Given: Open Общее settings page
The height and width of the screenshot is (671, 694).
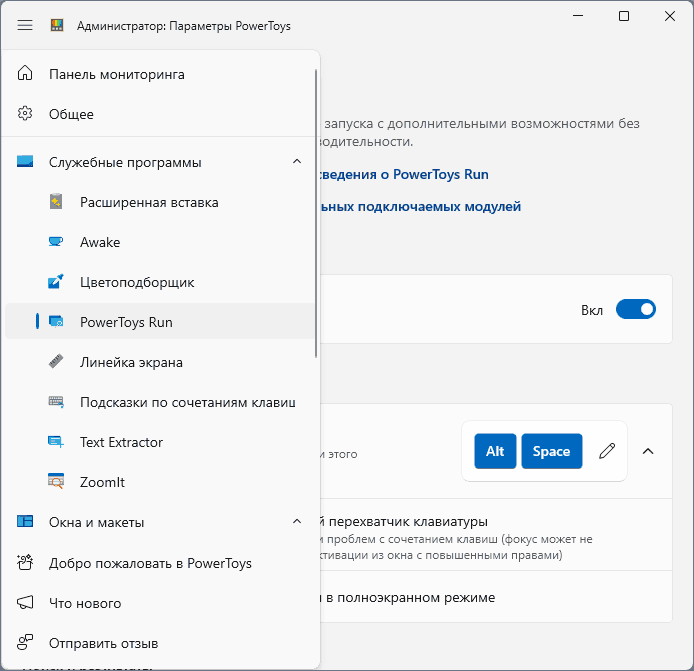Looking at the screenshot, I should (x=159, y=114).
